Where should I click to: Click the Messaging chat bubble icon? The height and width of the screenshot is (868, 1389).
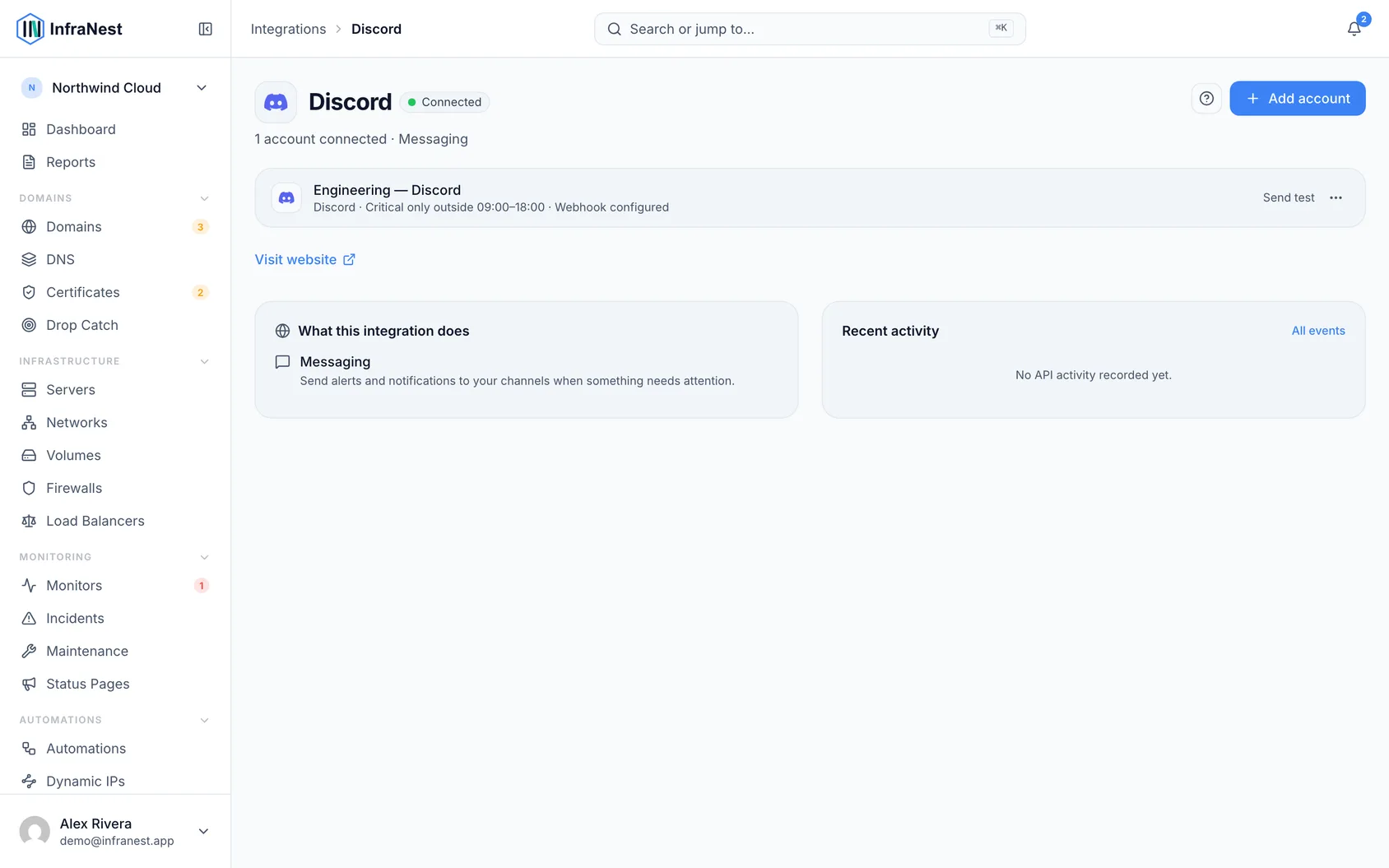point(282,362)
